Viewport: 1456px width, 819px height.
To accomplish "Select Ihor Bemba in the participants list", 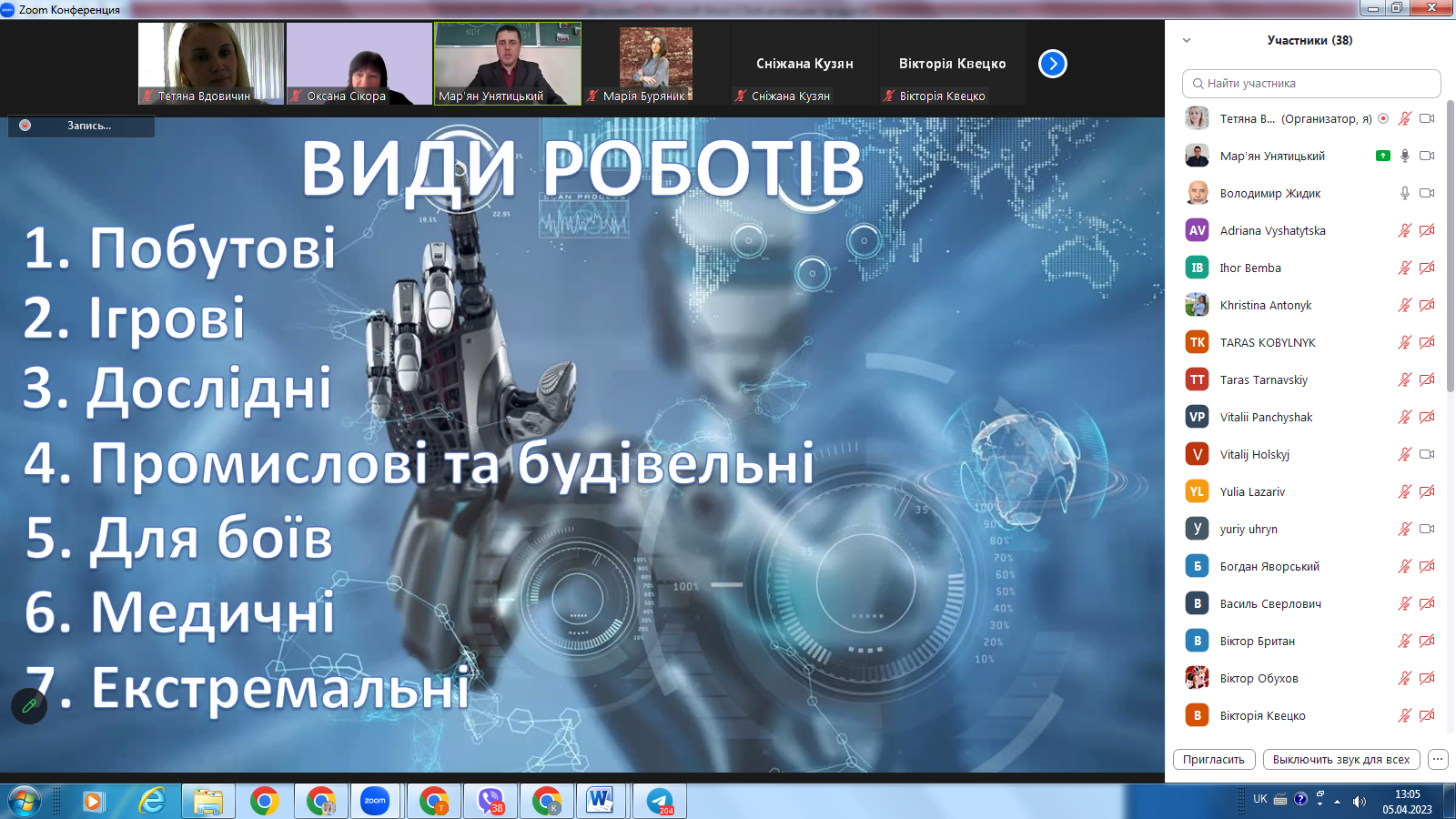I will point(1250,268).
